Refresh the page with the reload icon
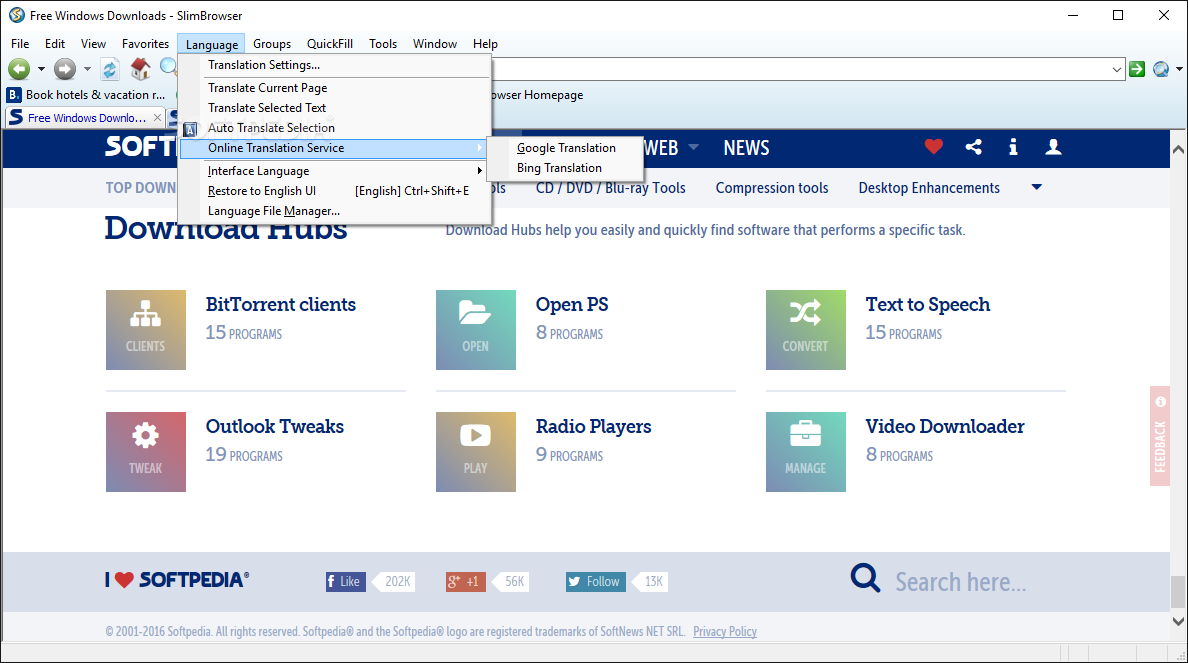Screen dimensions: 1188x663 pyautogui.click(x=110, y=69)
